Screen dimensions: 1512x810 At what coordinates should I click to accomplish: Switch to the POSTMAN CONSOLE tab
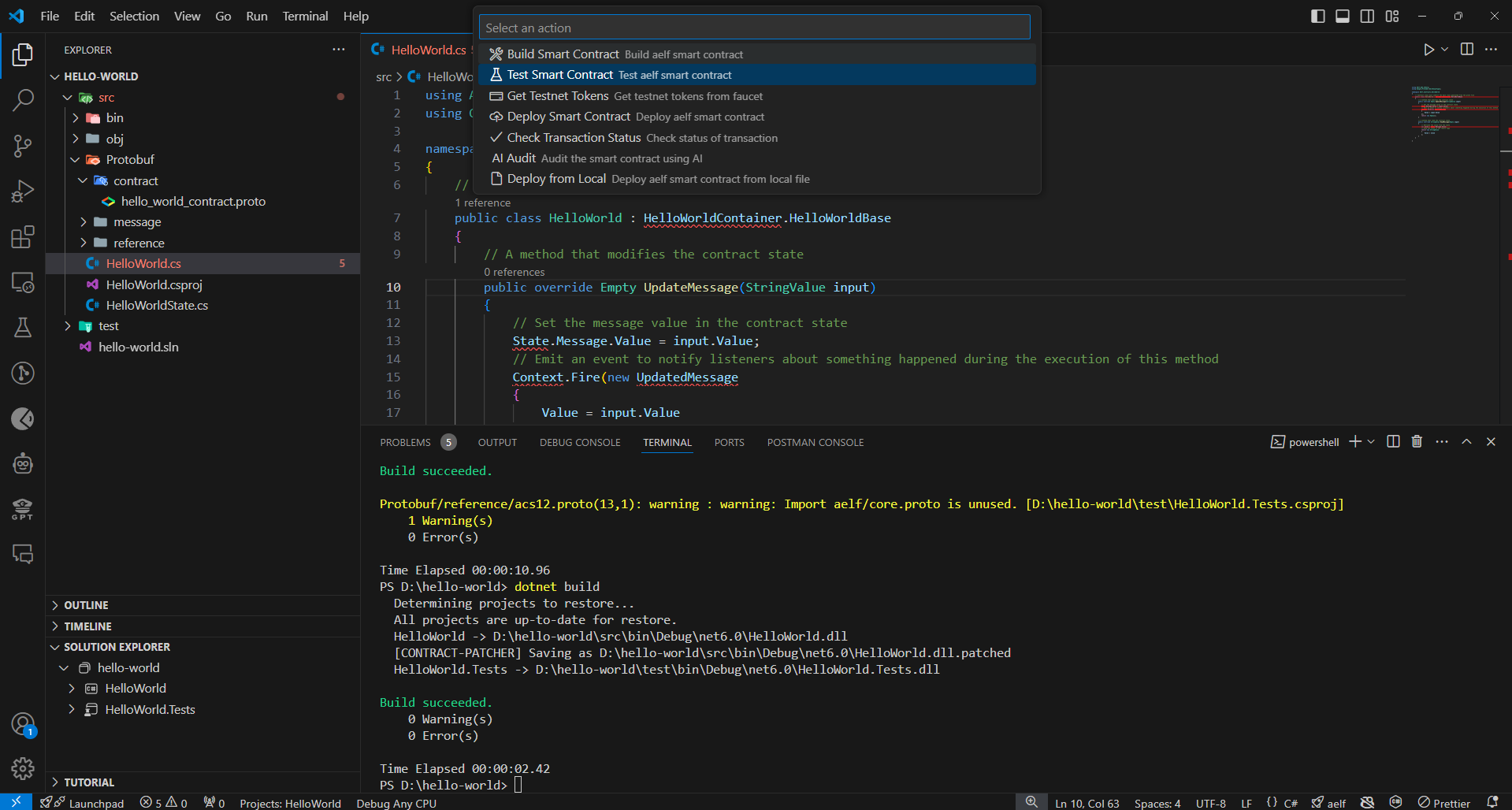[x=815, y=443]
